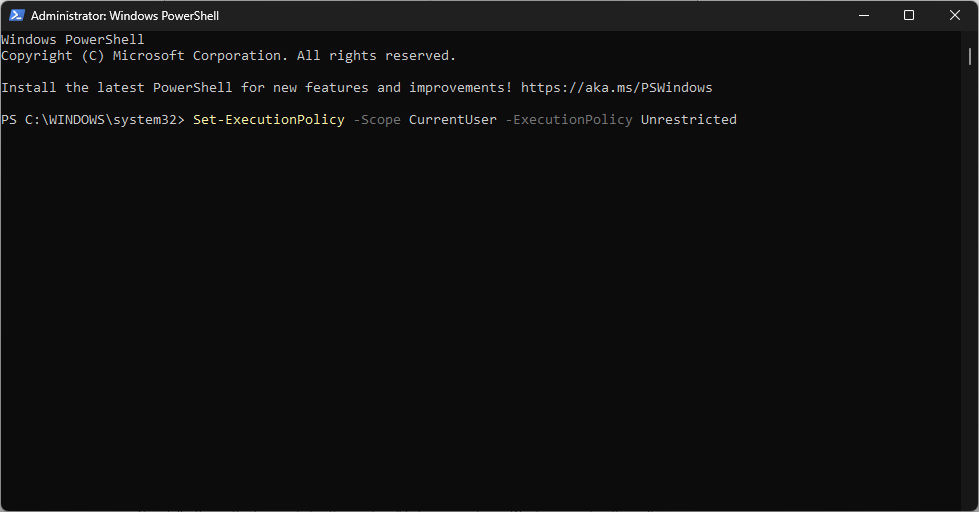This screenshot has width=979, height=512.
Task: Click the "-ExecutionPolicy" parameter
Action: point(569,120)
